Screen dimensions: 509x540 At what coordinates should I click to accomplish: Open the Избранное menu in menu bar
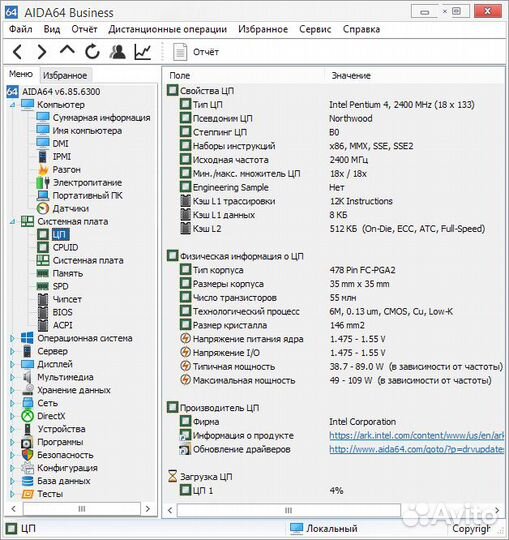pos(263,29)
